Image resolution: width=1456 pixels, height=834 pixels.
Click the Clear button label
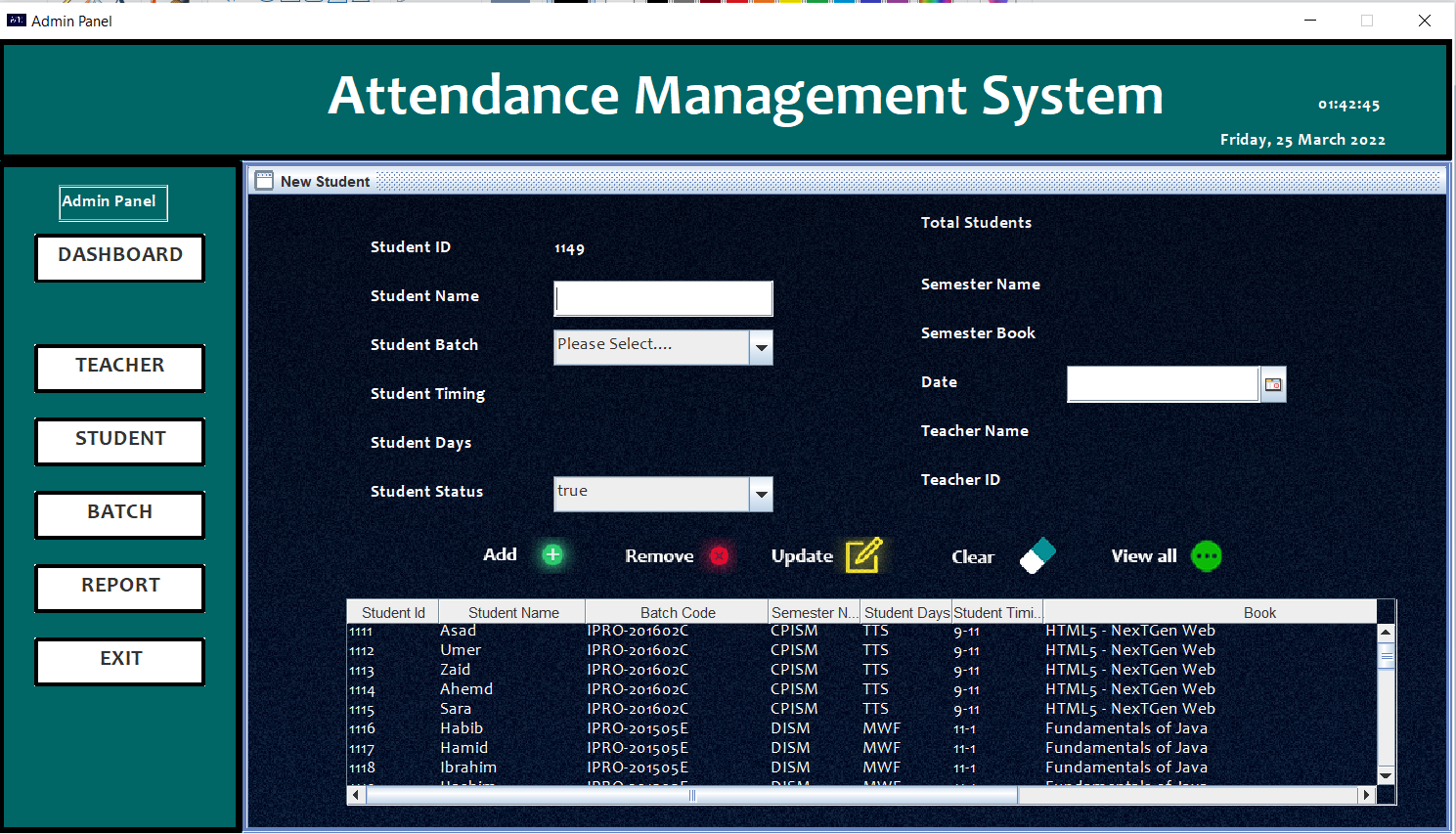point(973,556)
